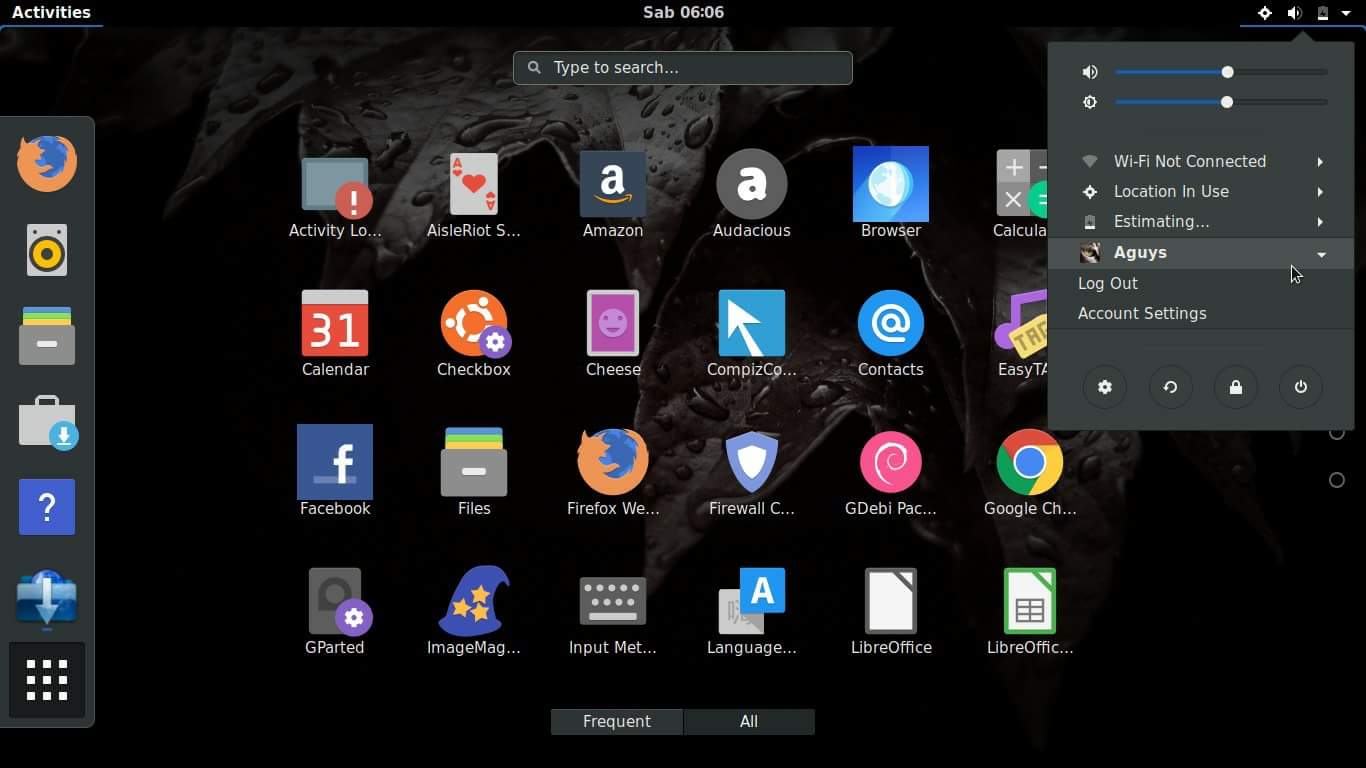
Task: Launch Firefox from the dock
Action: pos(46,163)
